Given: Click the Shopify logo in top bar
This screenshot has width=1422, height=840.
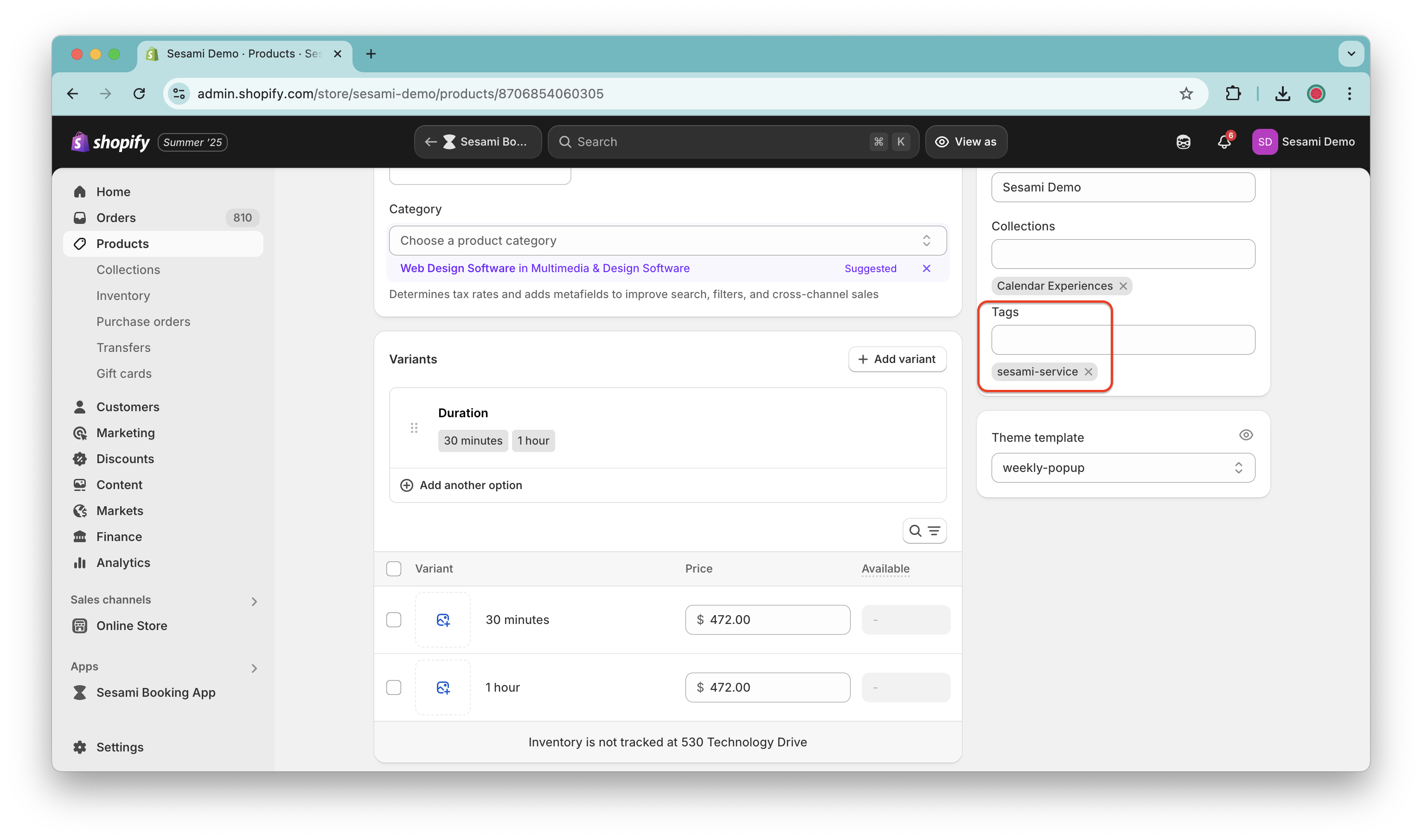Looking at the screenshot, I should tap(110, 141).
